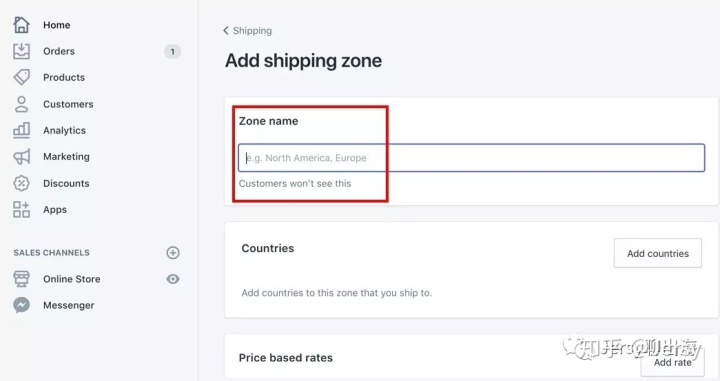The width and height of the screenshot is (720, 381).
Task: Click the Online Store storefront icon
Action: 21,279
